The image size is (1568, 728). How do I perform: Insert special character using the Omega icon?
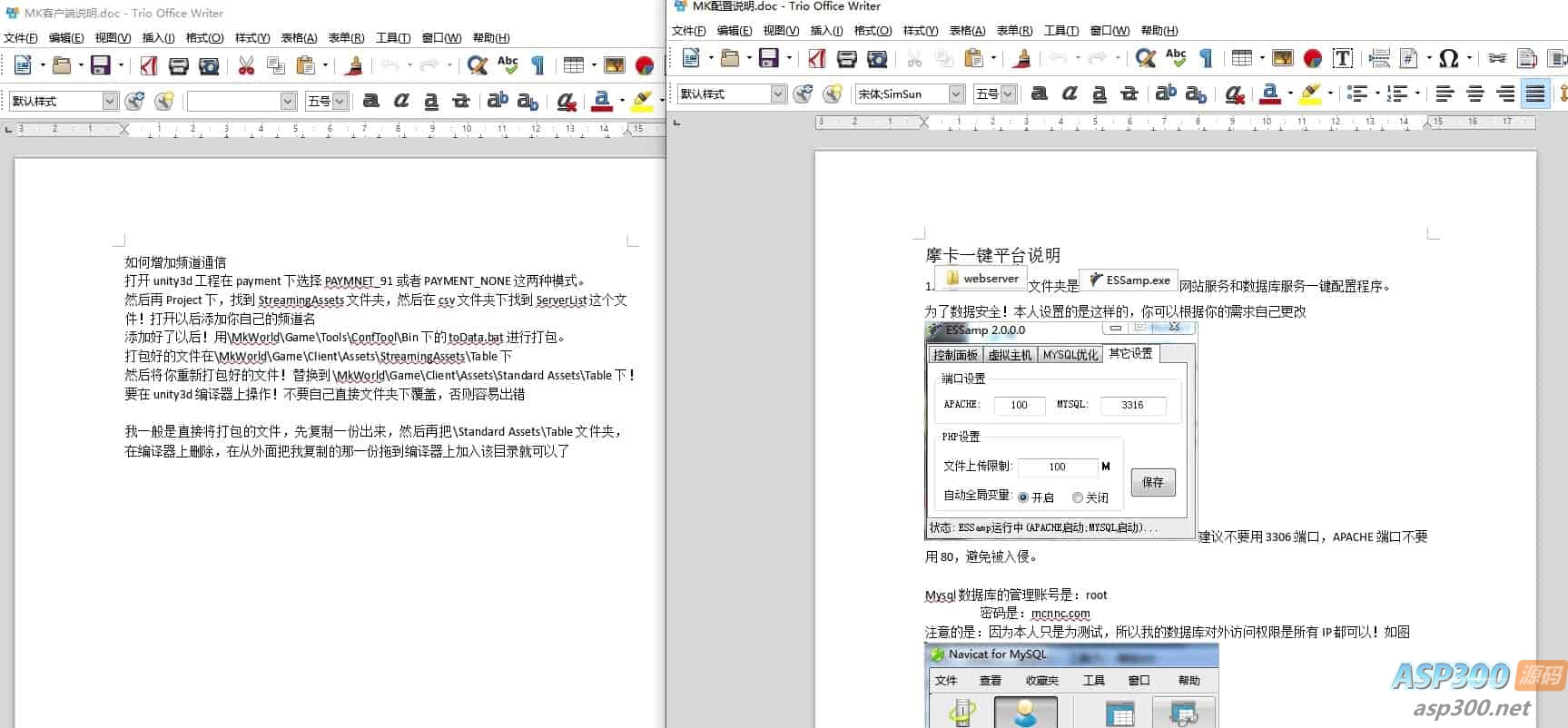(1449, 59)
